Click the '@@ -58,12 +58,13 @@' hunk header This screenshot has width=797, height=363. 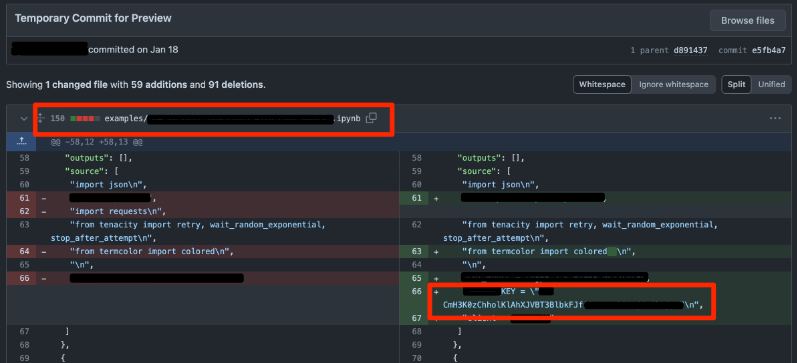tap(96, 143)
